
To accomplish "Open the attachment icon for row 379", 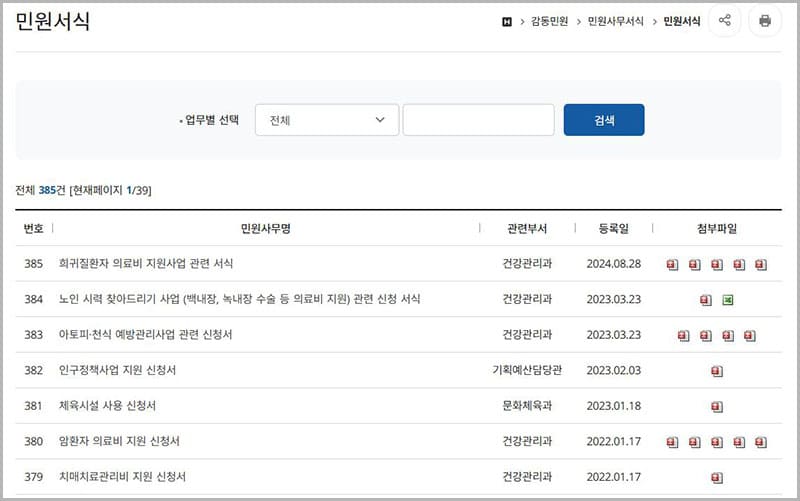I will coord(716,477).
